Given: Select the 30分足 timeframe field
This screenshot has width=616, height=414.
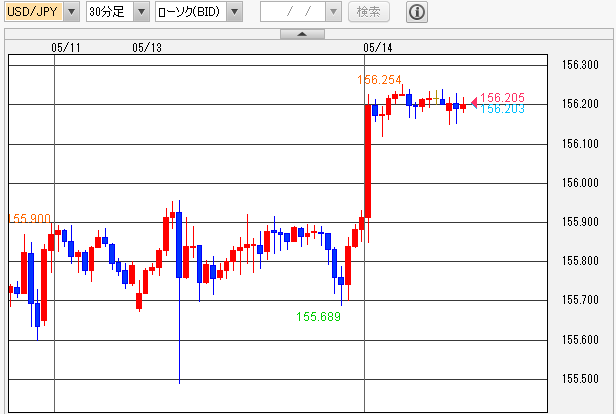Looking at the screenshot, I should click(x=110, y=12).
